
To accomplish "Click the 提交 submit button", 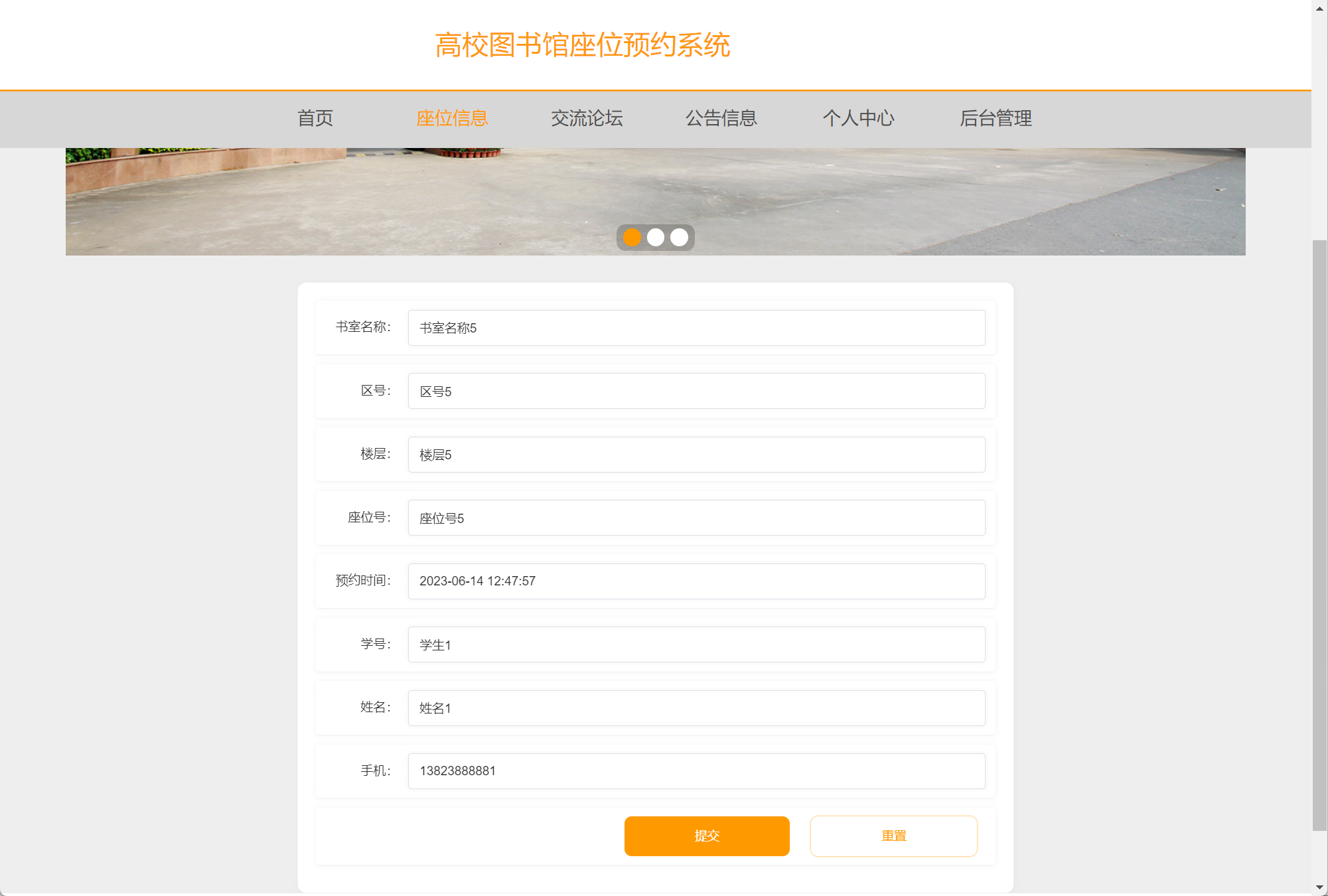I will click(x=707, y=836).
